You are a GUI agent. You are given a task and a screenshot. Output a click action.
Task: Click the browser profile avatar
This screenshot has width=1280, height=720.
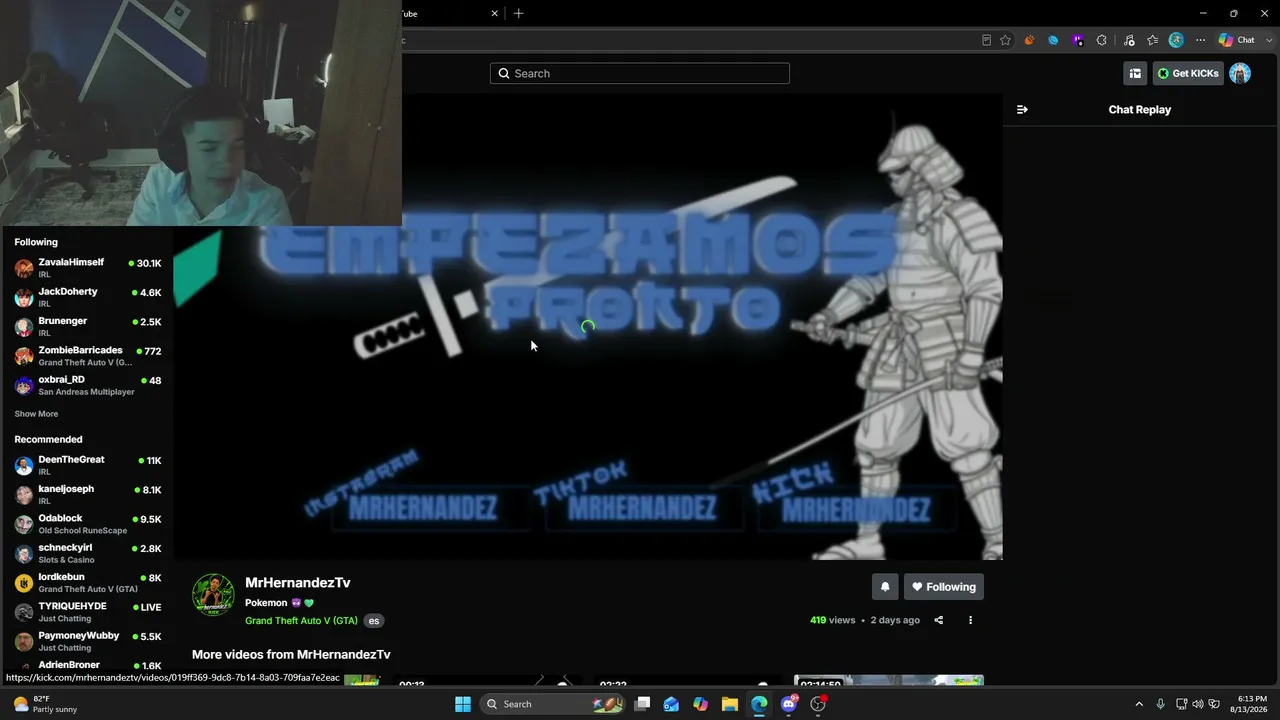point(1176,40)
